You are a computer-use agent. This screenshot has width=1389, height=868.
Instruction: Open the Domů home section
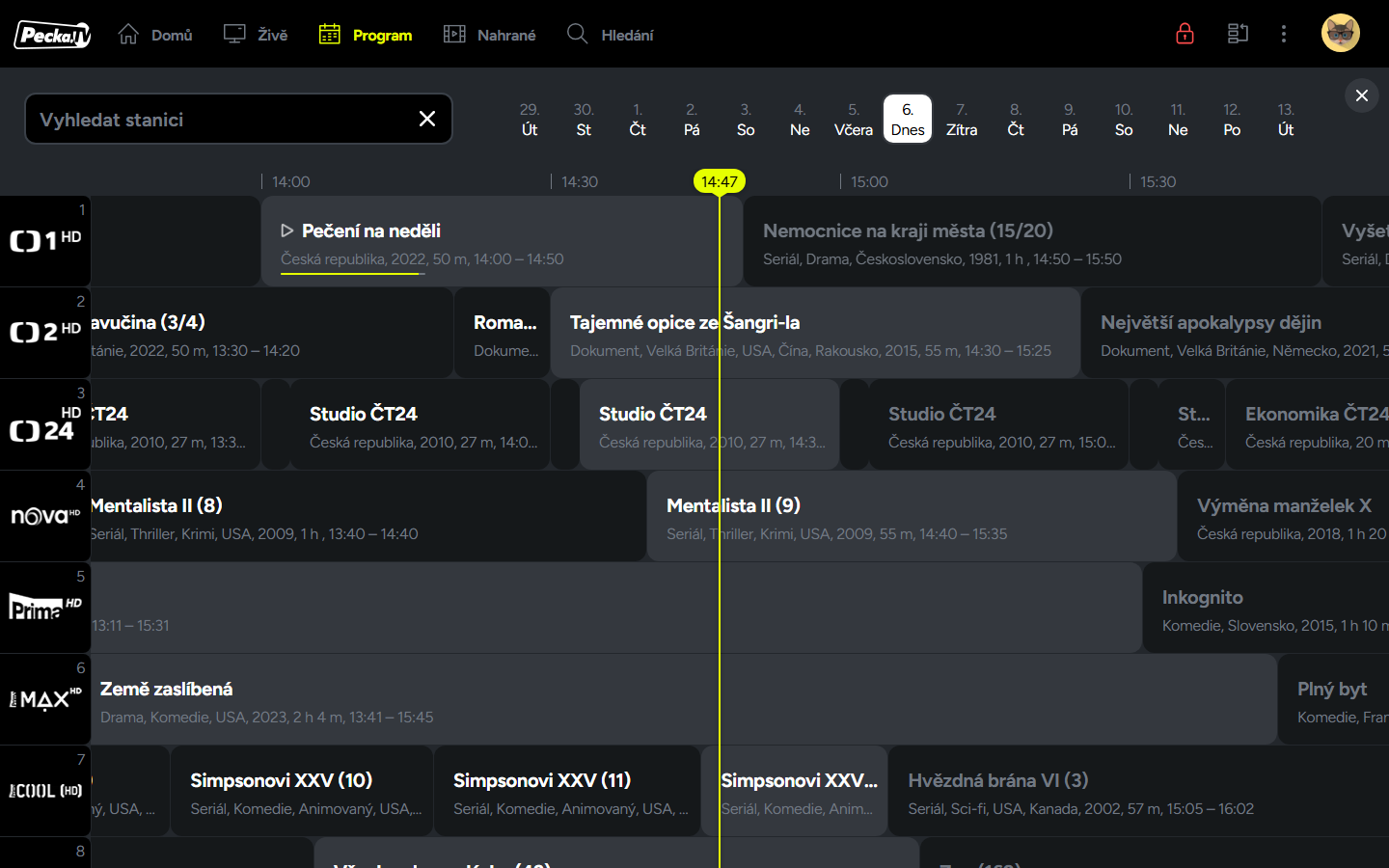155,35
